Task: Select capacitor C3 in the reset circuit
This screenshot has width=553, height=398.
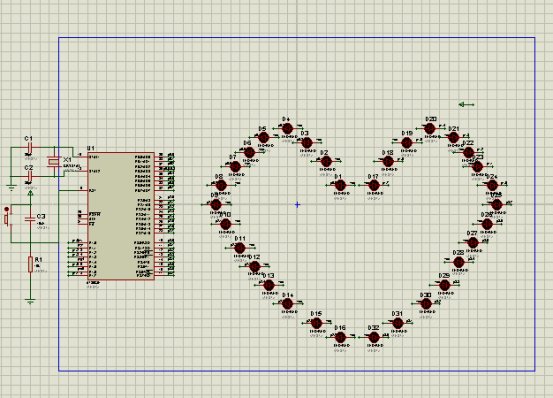Action: pos(30,219)
